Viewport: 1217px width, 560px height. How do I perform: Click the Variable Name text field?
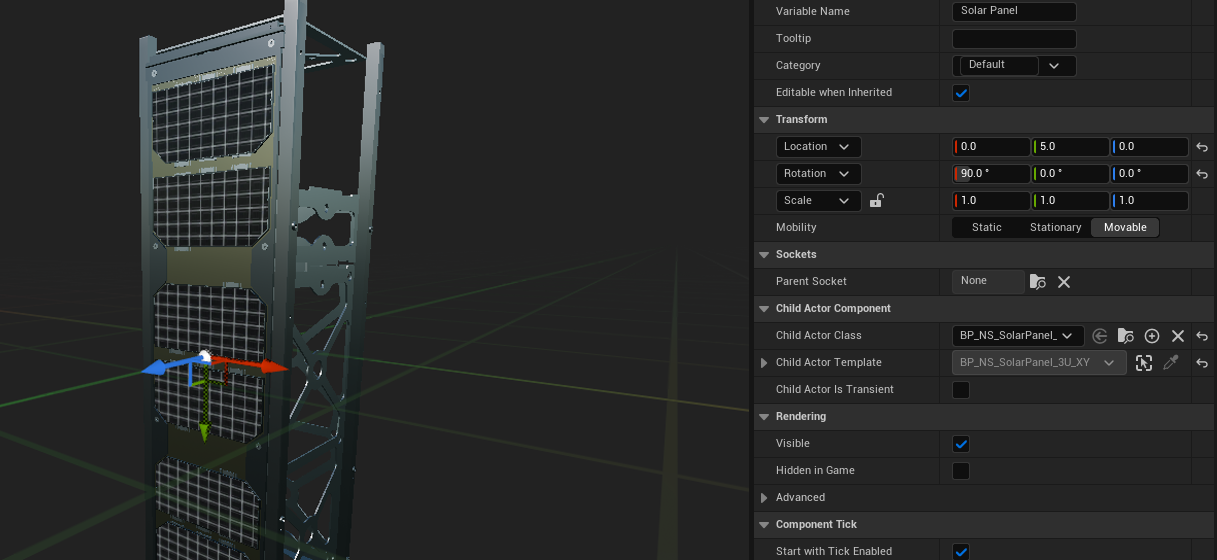[x=1014, y=12]
